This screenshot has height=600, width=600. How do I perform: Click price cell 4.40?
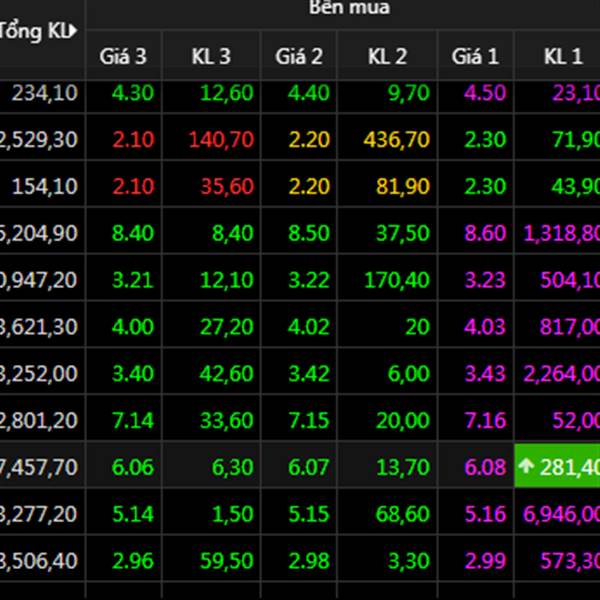[309, 93]
